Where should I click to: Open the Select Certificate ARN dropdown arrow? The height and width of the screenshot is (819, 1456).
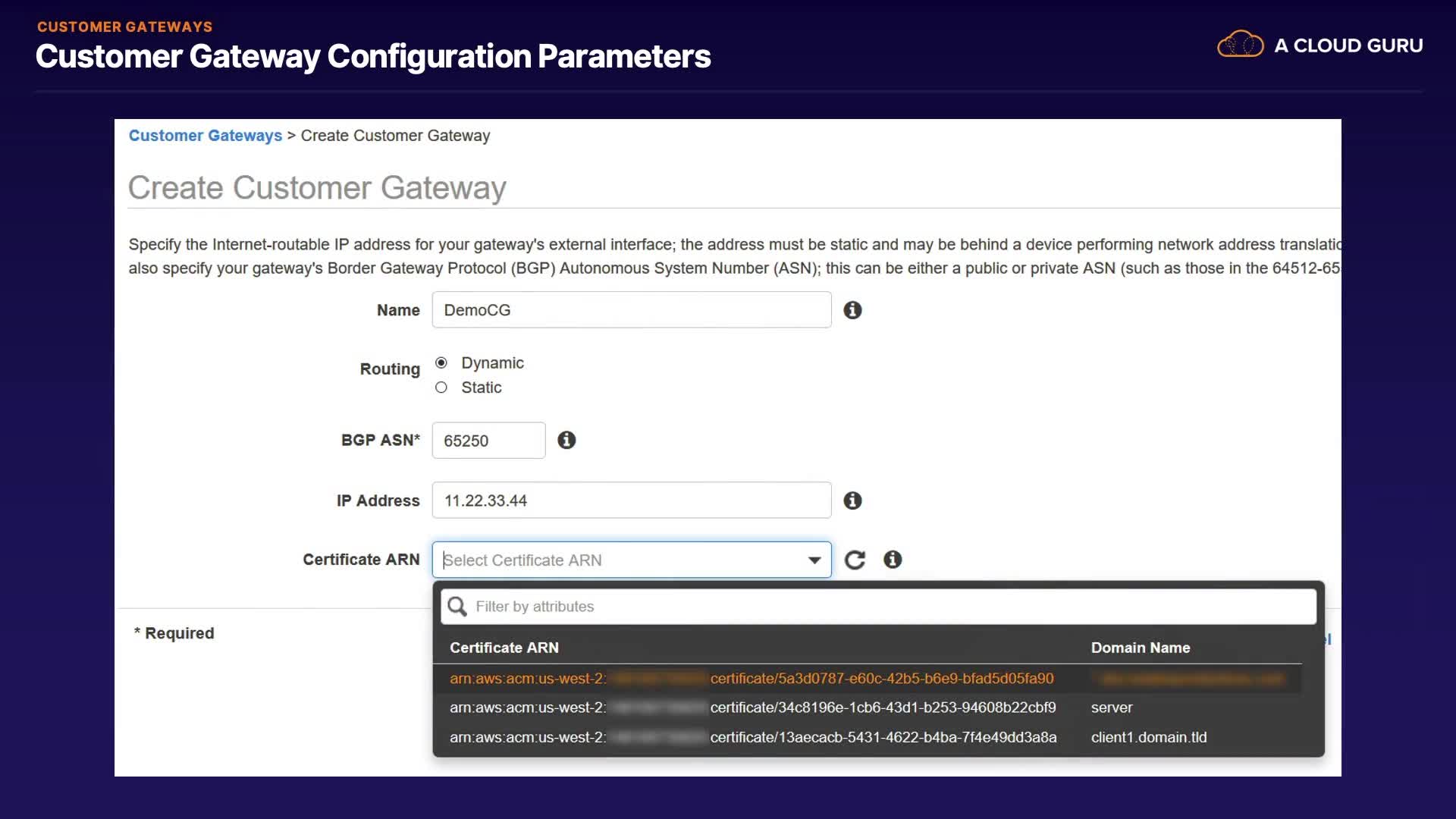814,560
